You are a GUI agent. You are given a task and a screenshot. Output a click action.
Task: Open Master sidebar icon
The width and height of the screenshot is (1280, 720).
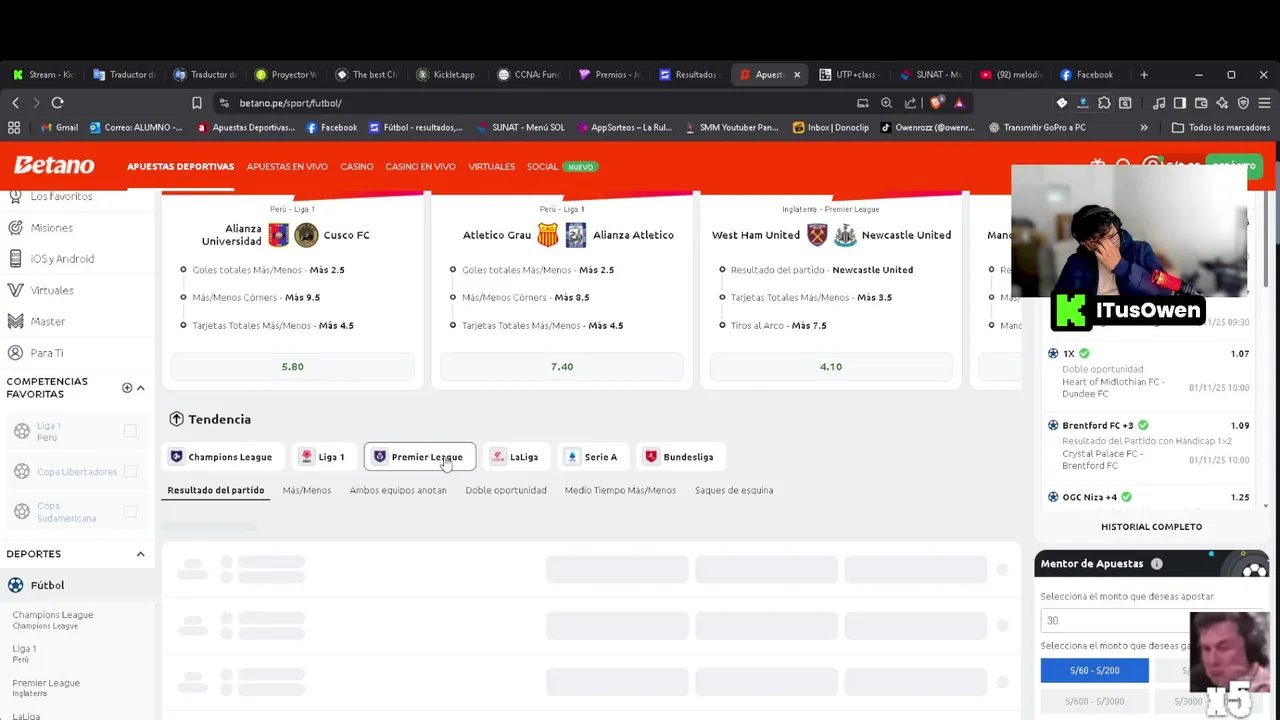click(x=15, y=321)
